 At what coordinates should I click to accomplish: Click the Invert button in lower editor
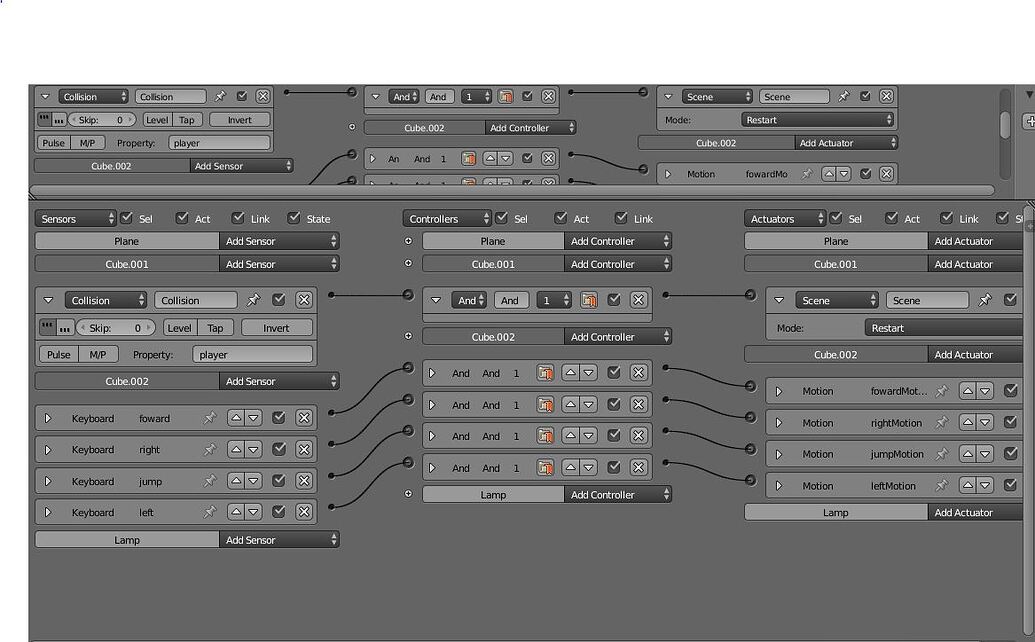click(x=276, y=328)
